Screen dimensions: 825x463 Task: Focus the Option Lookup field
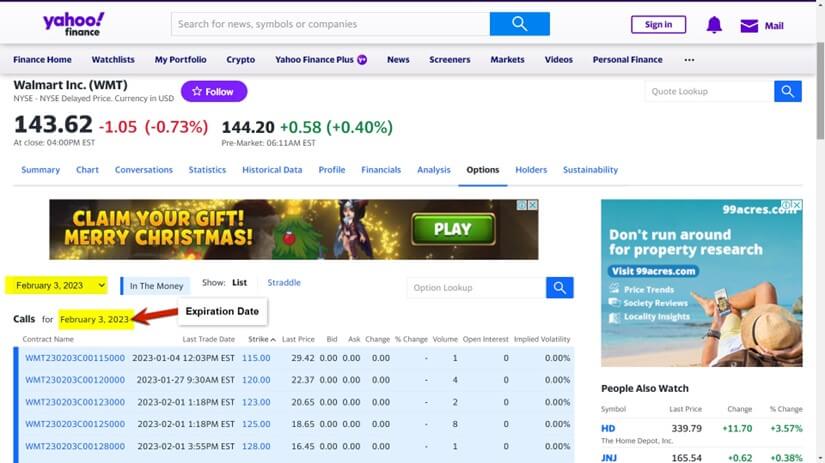(476, 288)
